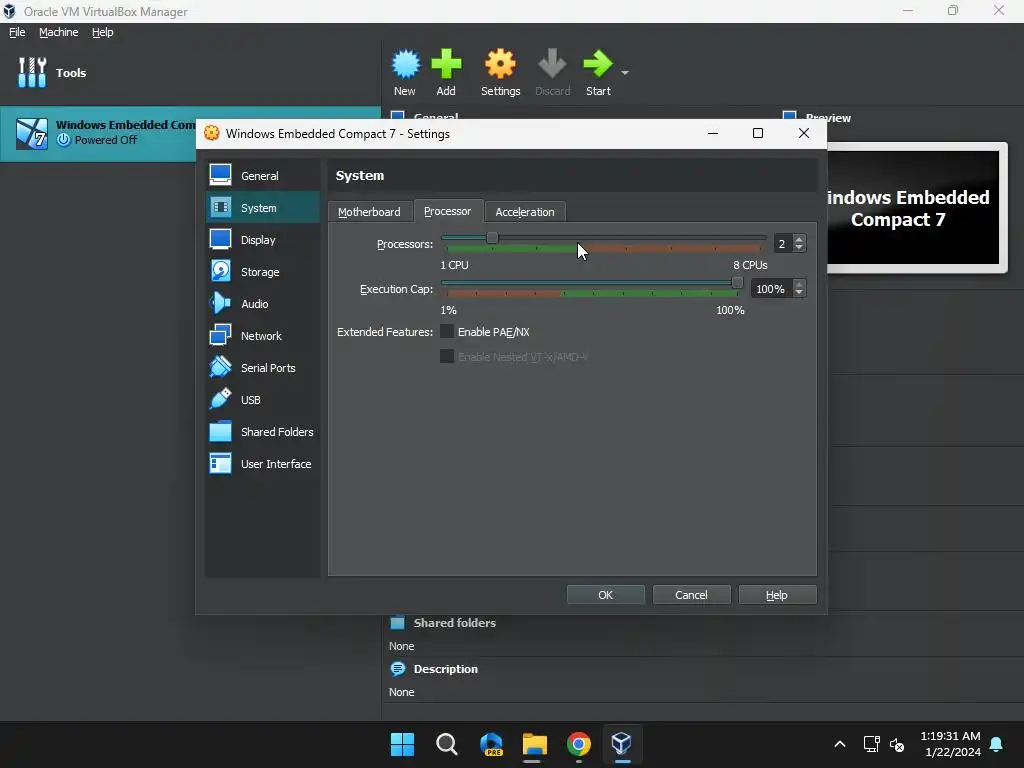Image resolution: width=1024 pixels, height=768 pixels.
Task: Click the green Start arrow icon
Action: (598, 64)
